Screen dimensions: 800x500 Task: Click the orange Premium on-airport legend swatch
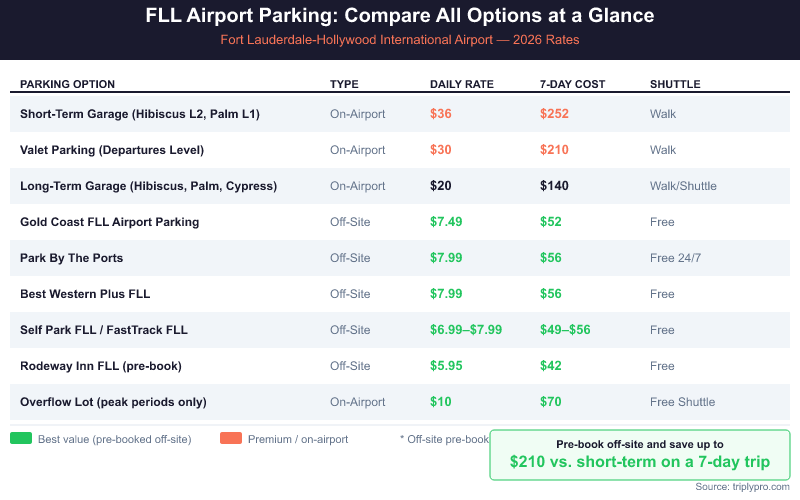pos(231,438)
